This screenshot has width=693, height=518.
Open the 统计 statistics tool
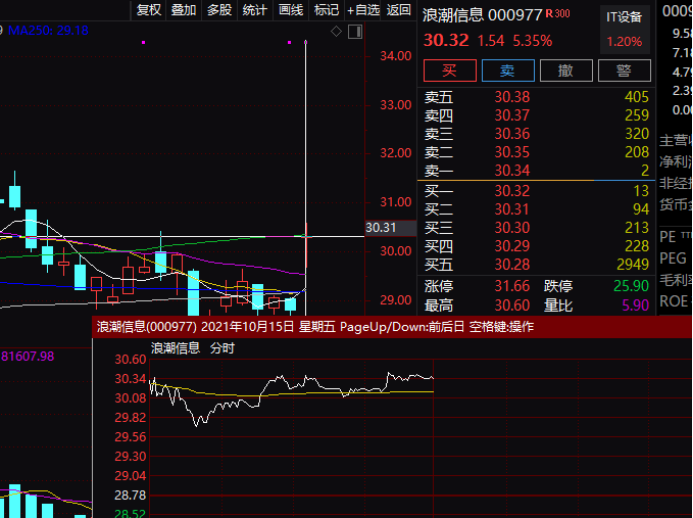pyautogui.click(x=255, y=10)
